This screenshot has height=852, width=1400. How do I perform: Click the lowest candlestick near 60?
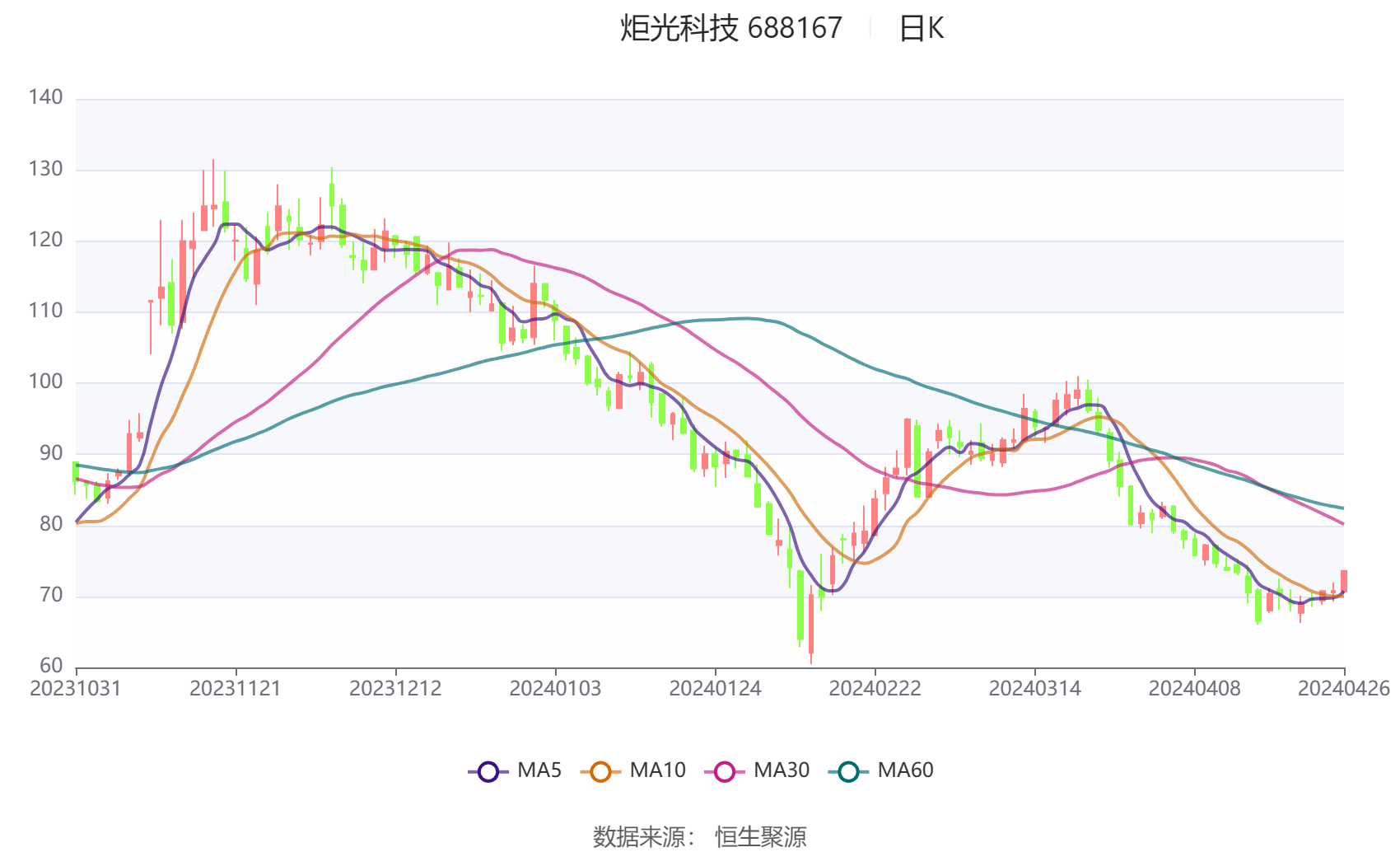point(811,625)
